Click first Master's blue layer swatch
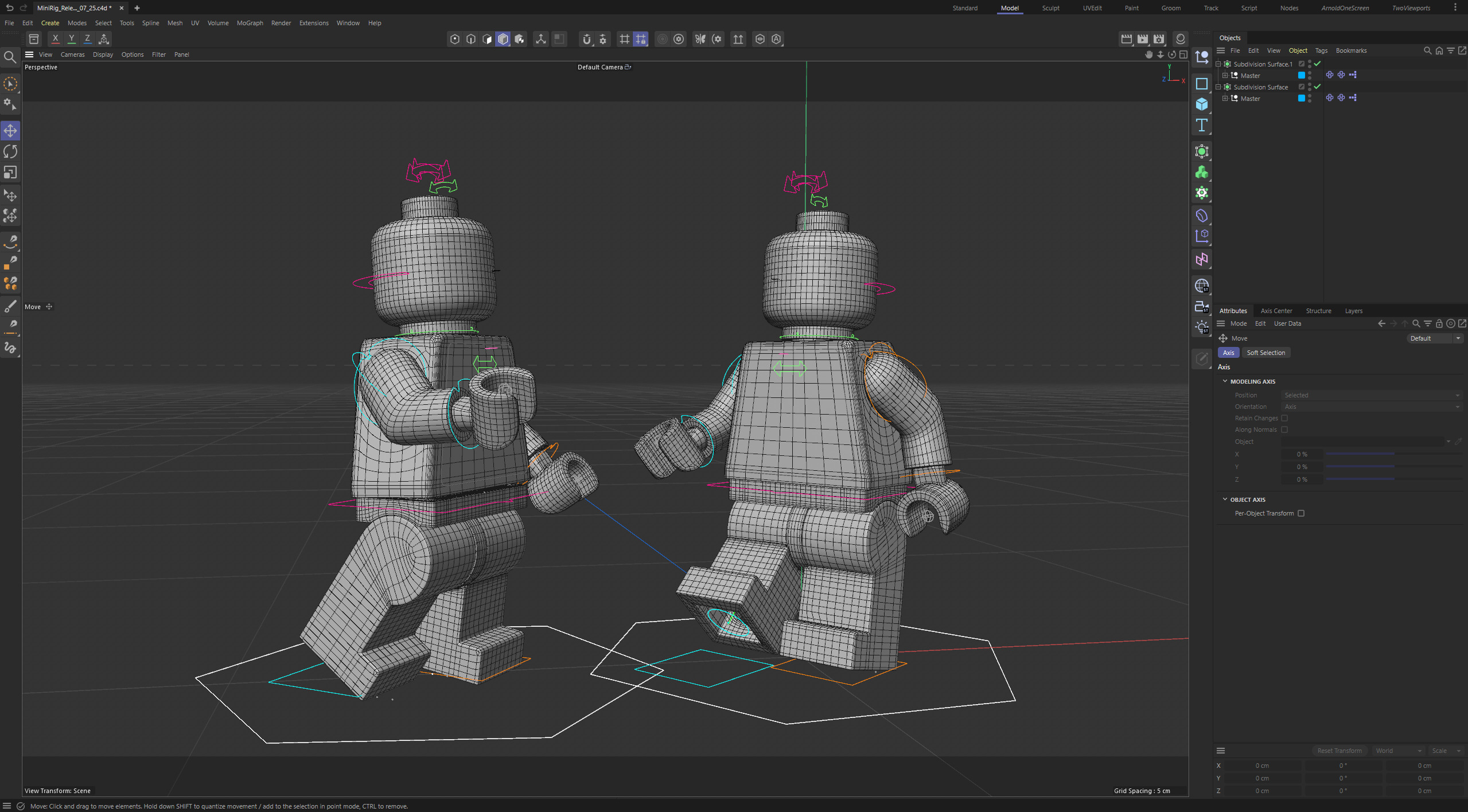 [x=1302, y=75]
